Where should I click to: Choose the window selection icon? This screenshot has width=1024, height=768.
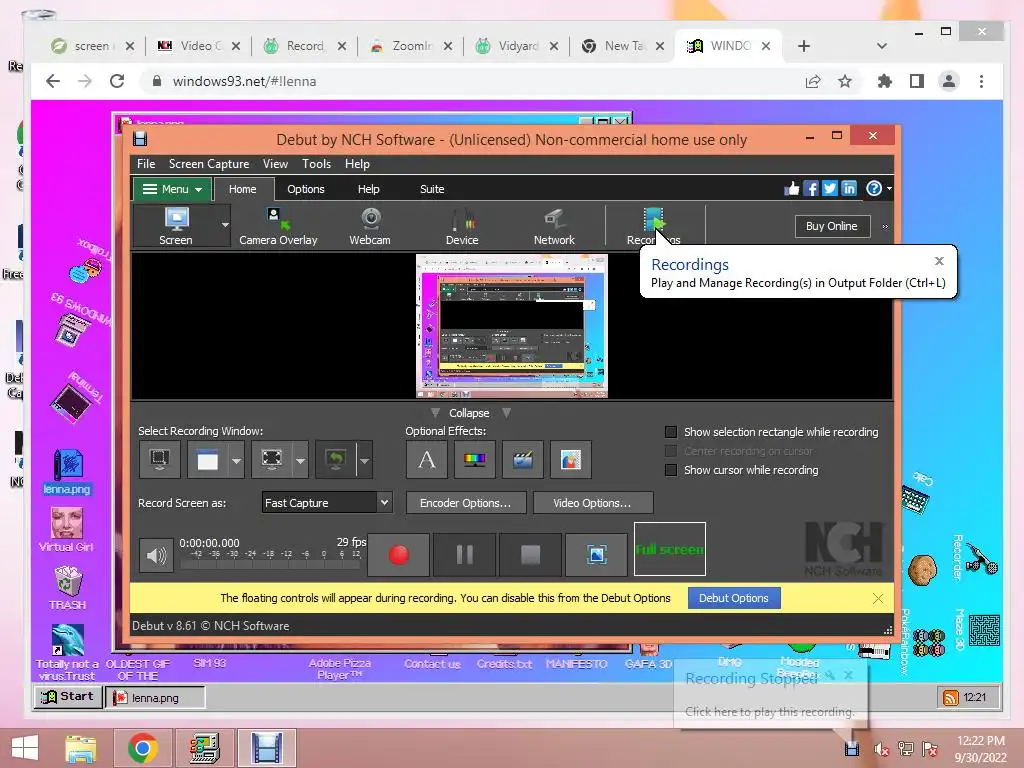pos(207,460)
